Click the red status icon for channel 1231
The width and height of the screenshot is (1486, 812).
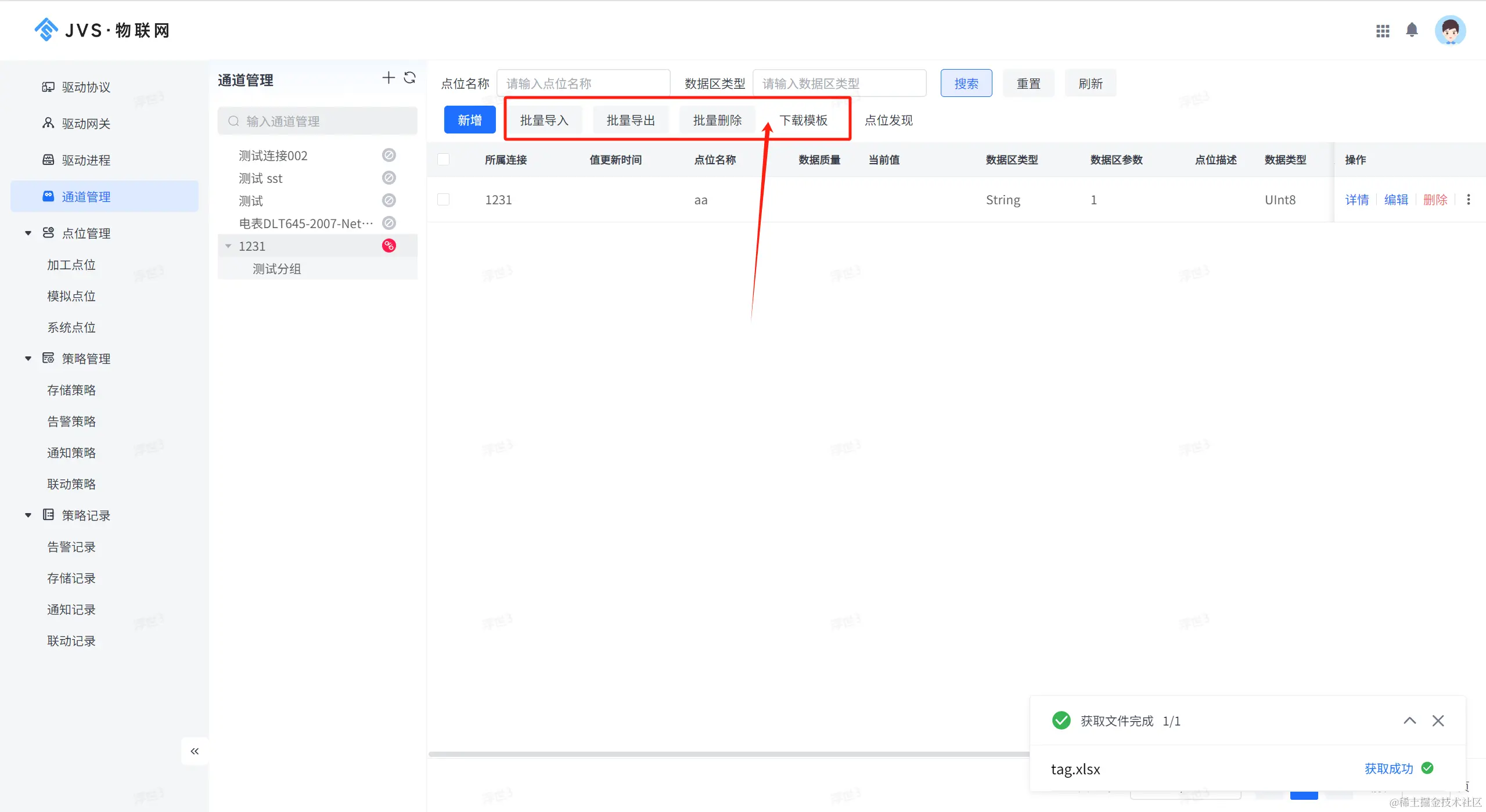click(x=389, y=246)
